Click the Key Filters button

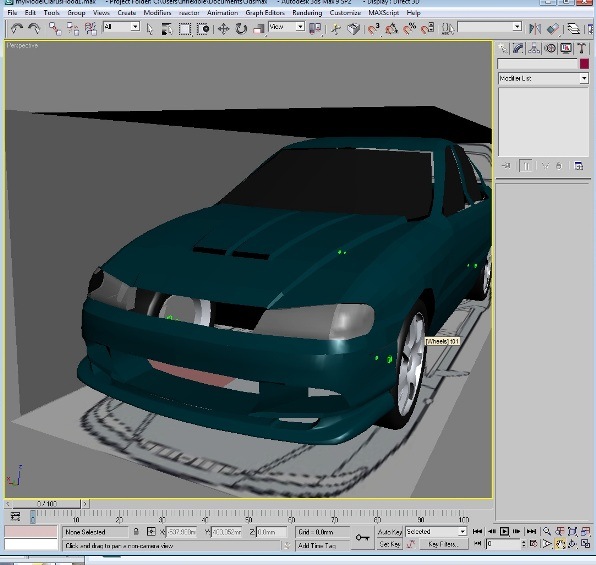click(x=443, y=544)
